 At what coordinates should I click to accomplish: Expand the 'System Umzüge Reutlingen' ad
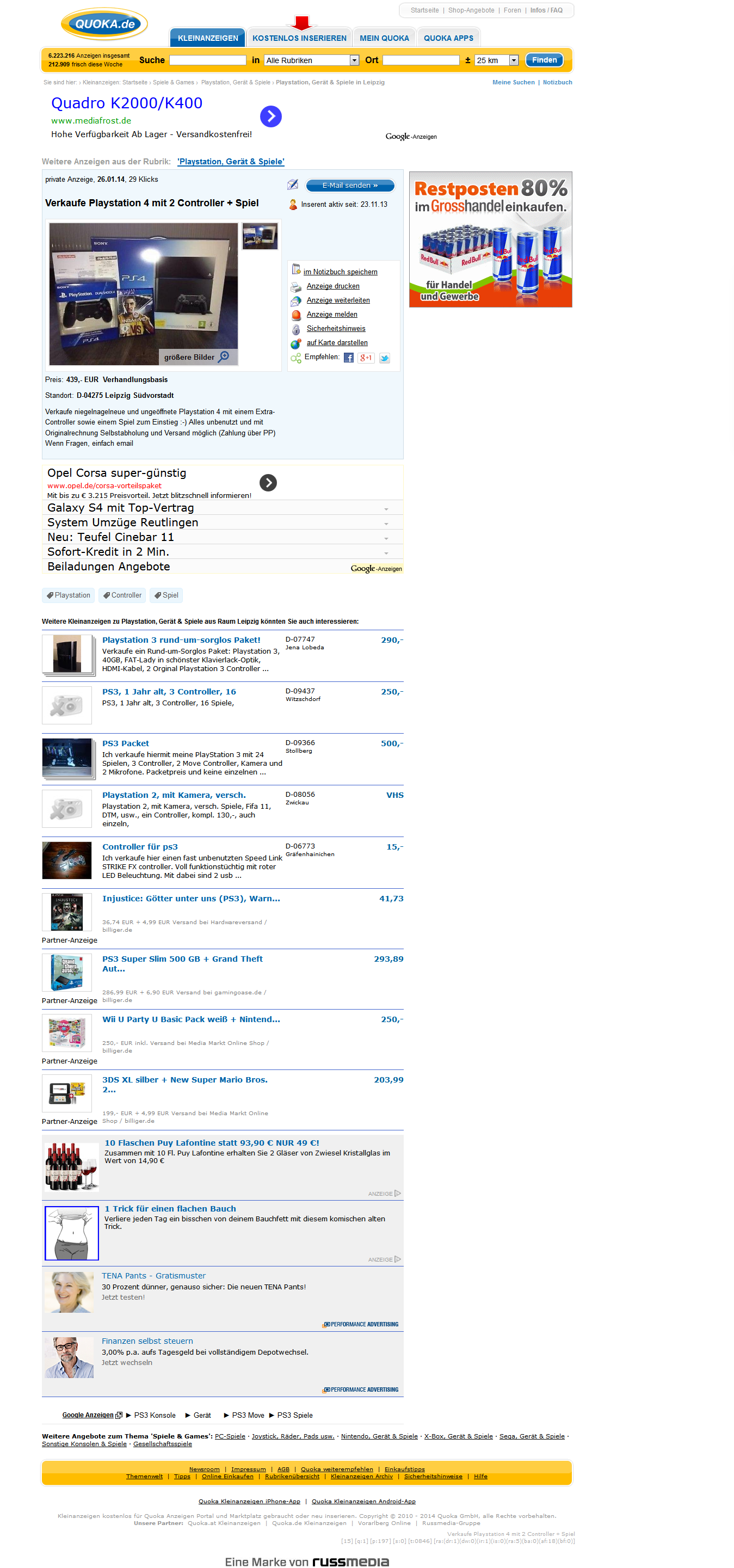(386, 524)
